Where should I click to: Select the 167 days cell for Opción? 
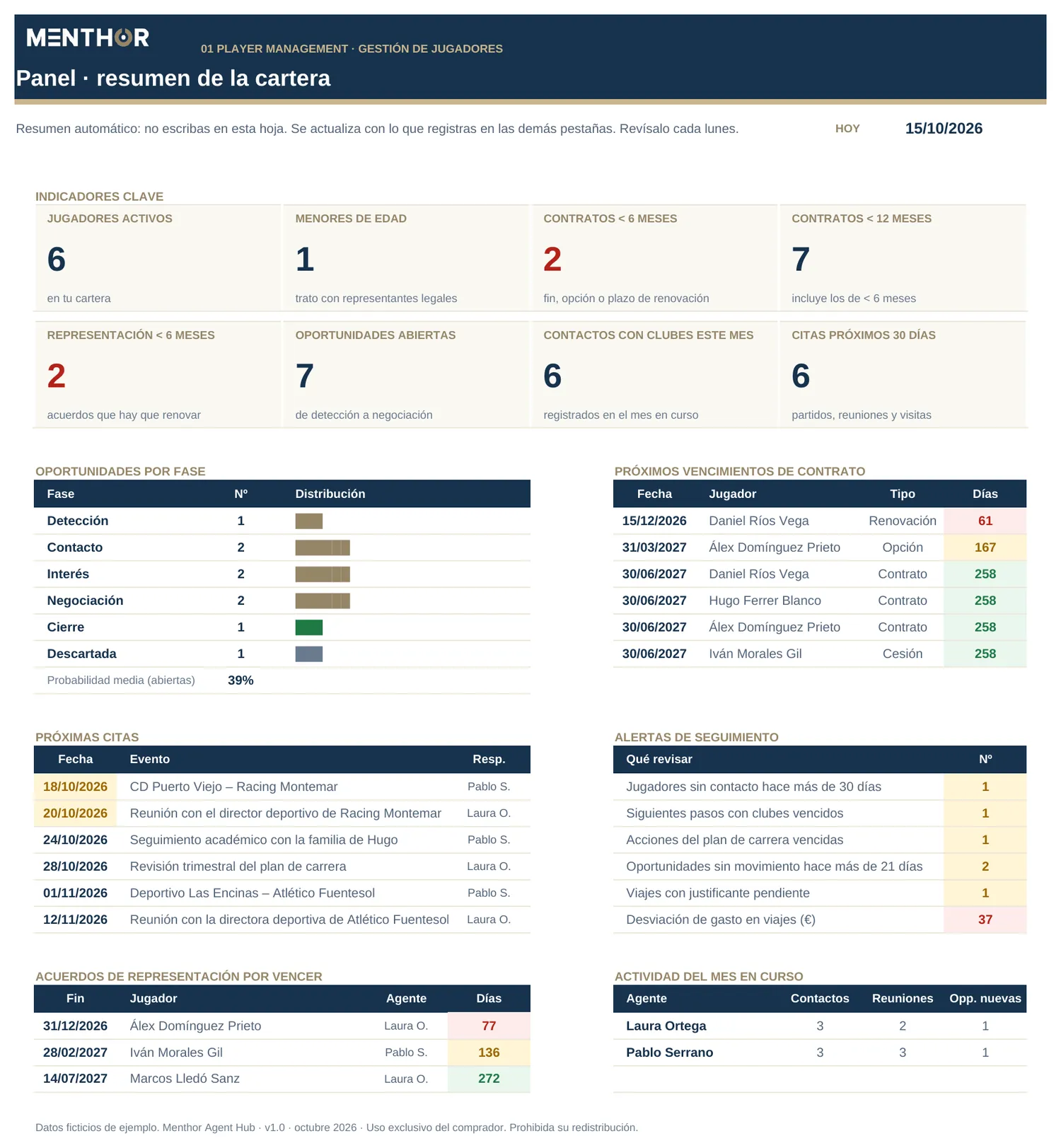985,547
